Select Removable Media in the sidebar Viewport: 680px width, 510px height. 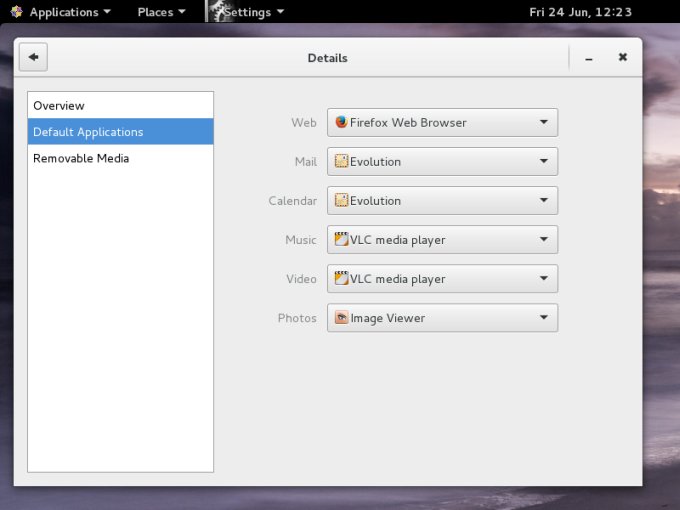click(121, 158)
